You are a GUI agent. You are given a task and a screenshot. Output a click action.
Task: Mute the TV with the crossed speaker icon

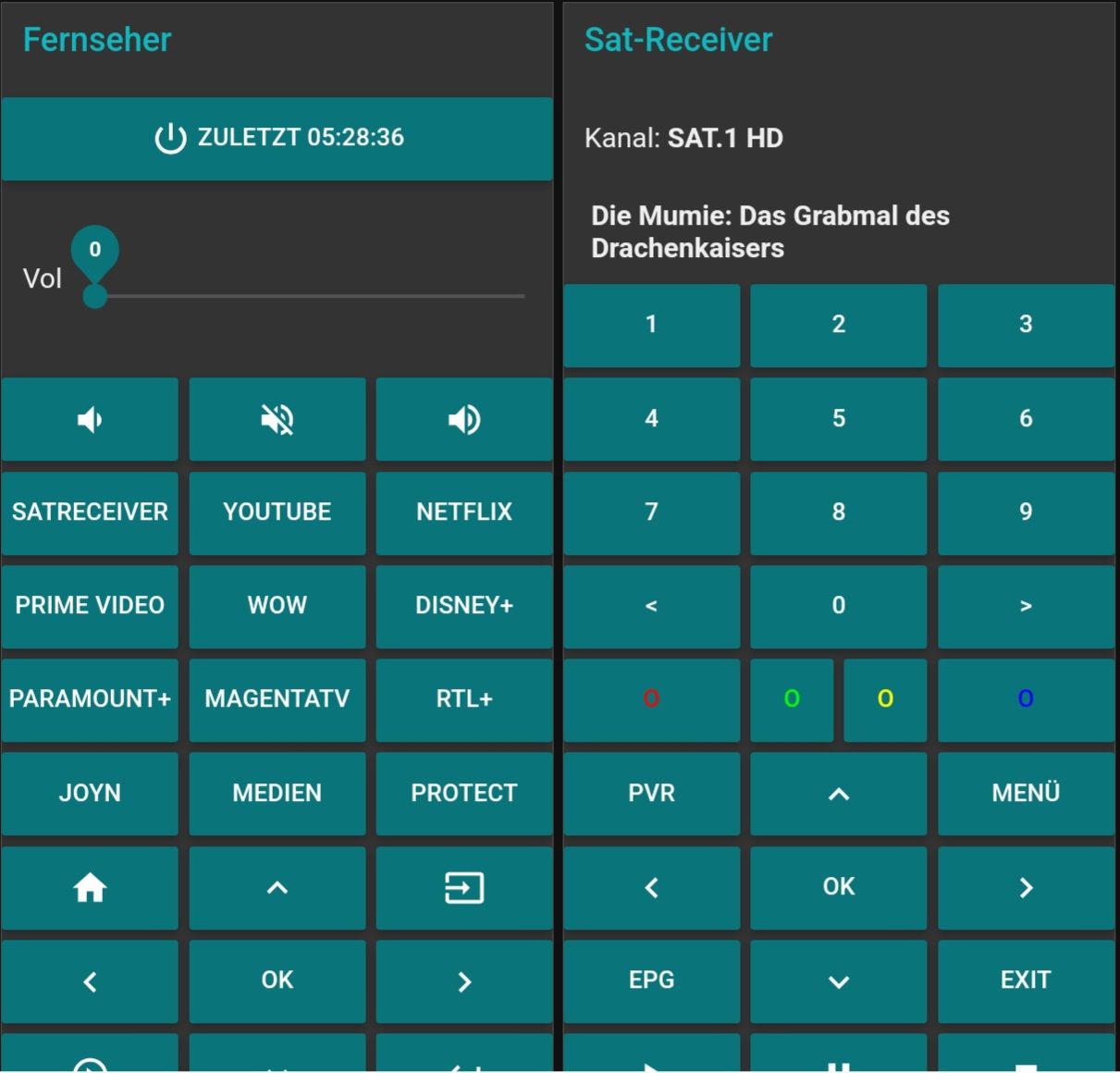(277, 419)
